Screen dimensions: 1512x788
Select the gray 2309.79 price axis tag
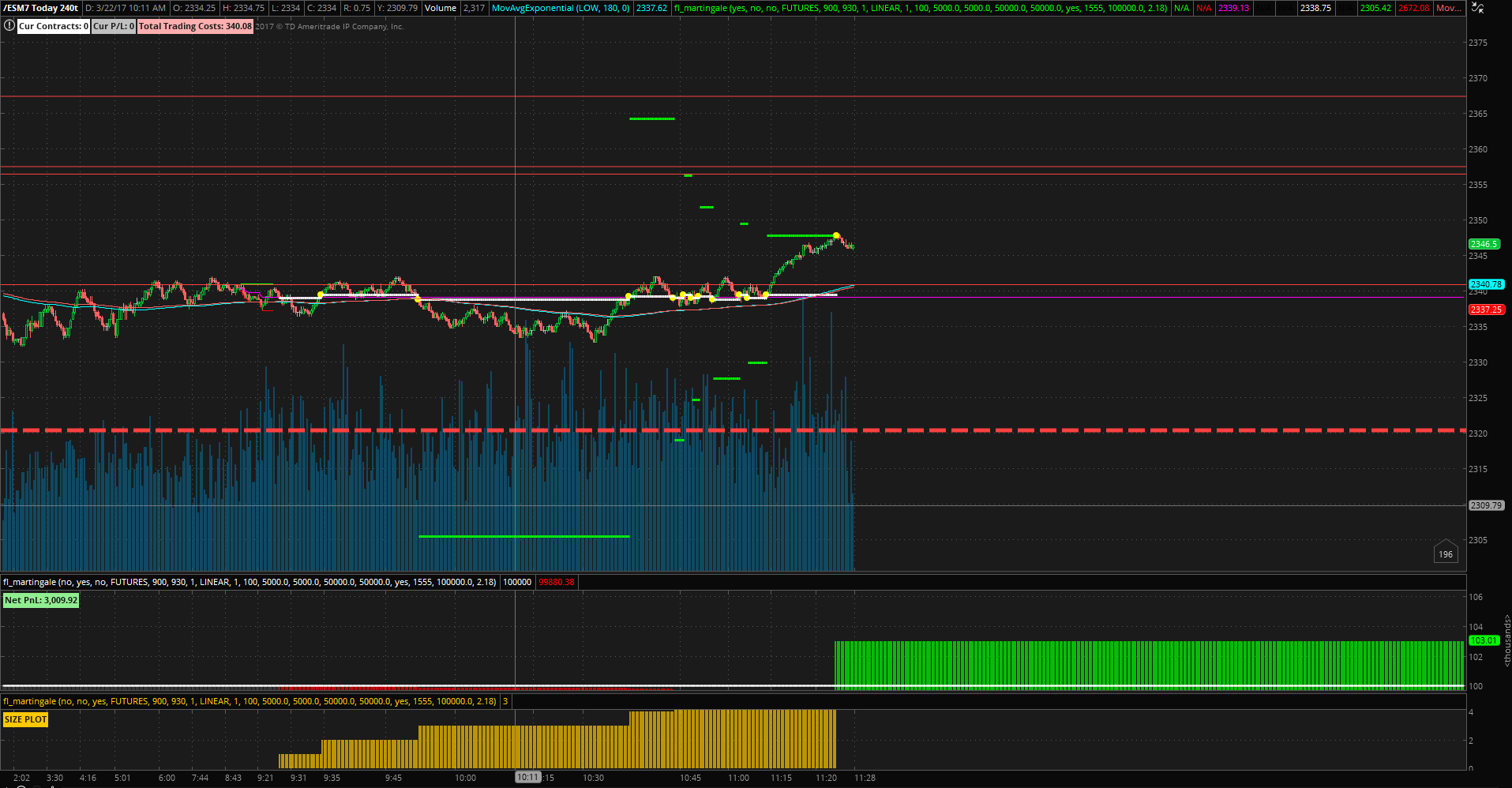(1486, 505)
